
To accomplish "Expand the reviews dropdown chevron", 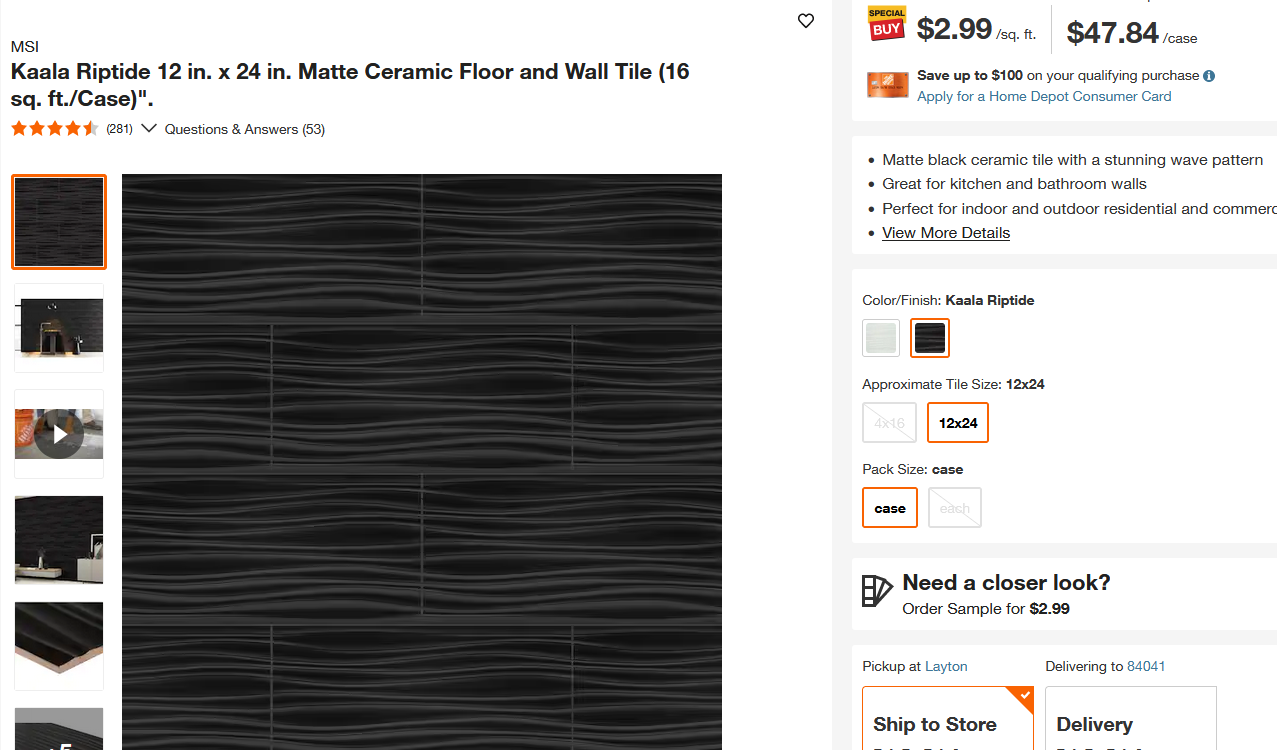I will [148, 128].
